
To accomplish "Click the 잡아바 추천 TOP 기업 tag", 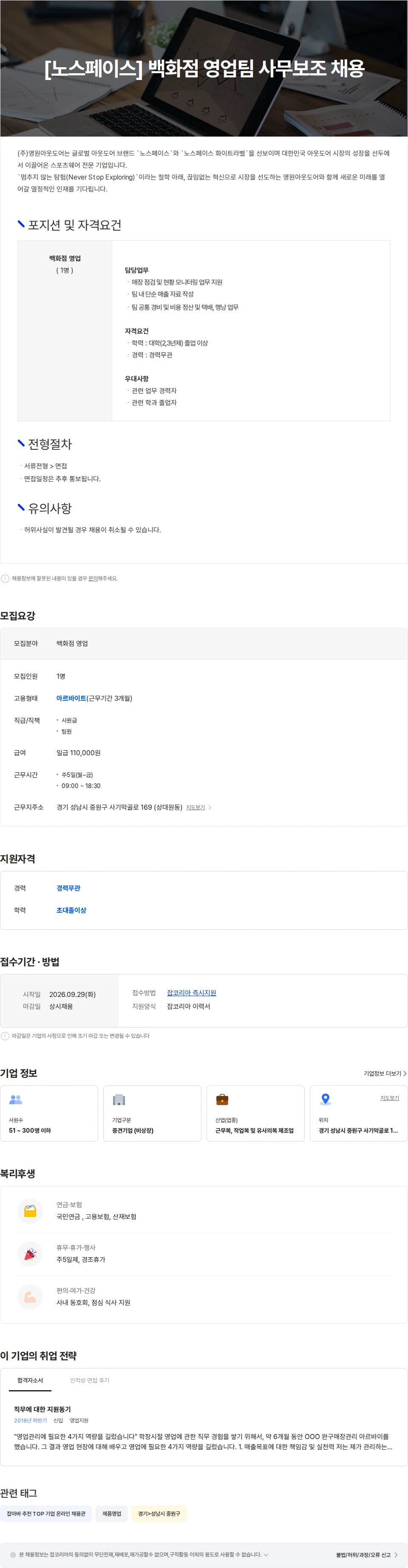I will coord(46,1513).
